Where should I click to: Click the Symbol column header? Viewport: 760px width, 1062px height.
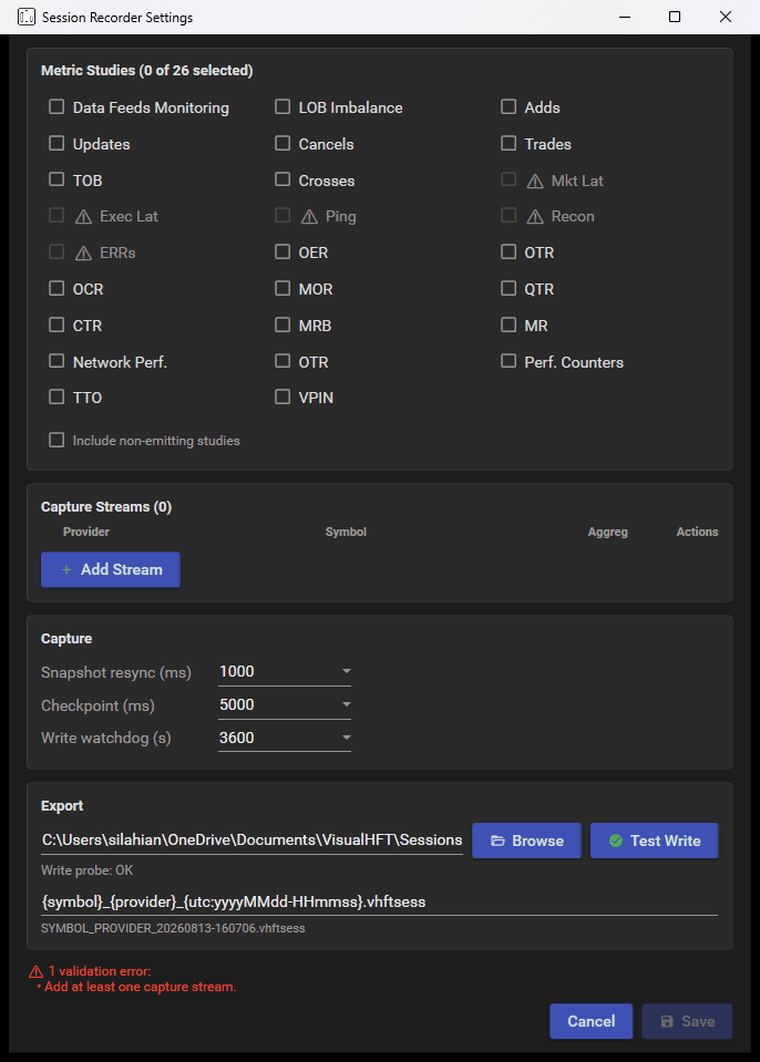345,532
